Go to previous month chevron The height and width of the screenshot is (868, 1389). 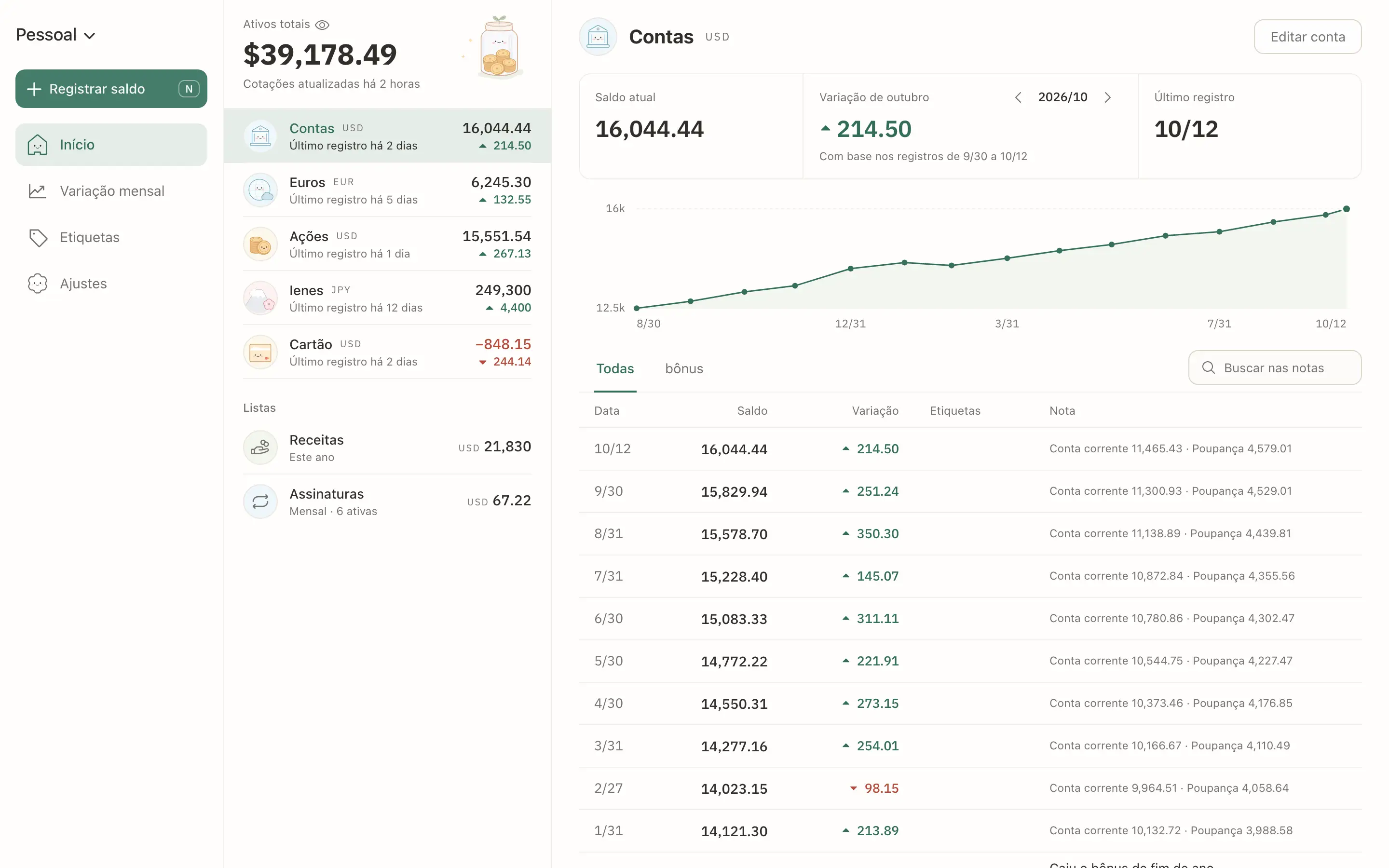click(1018, 97)
